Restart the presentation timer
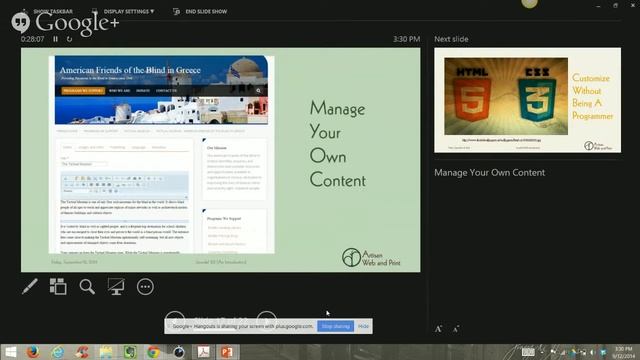Viewport: 640px width, 360px height. pyautogui.click(x=69, y=39)
